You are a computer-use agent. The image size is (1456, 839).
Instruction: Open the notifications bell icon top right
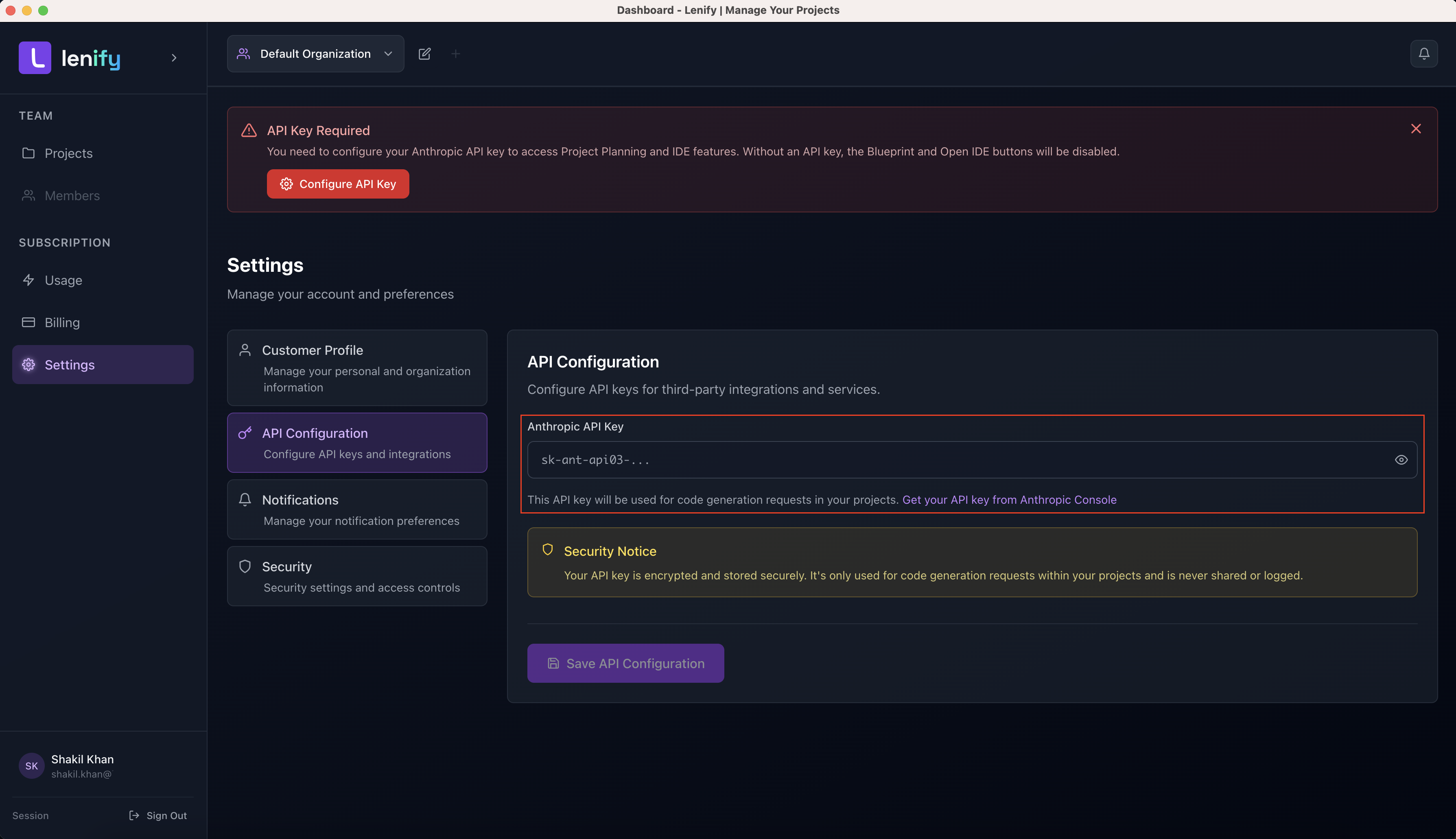1424,53
